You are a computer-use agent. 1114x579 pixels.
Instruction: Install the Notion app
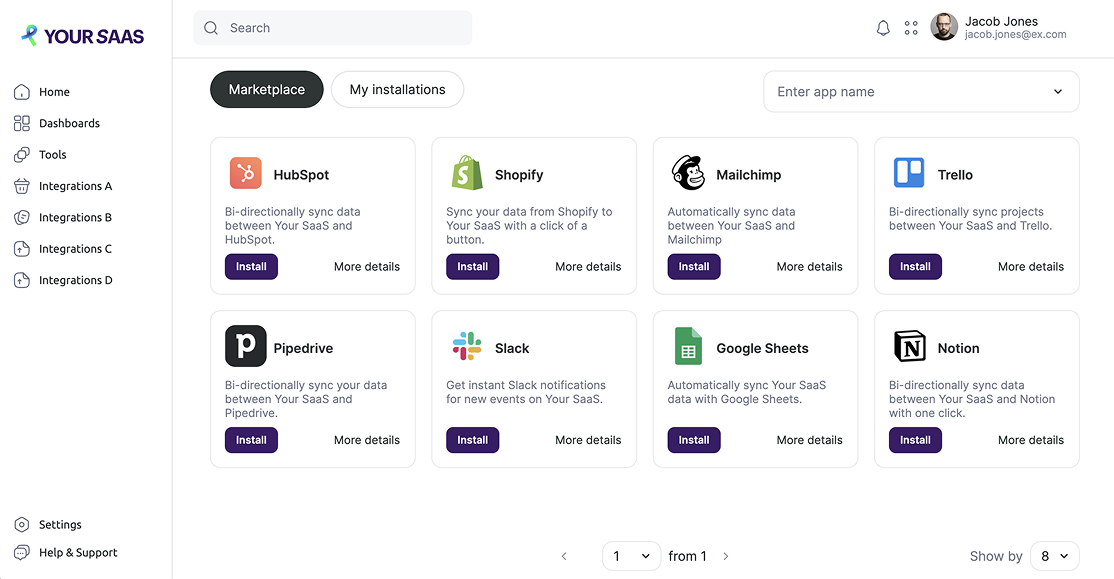point(915,440)
